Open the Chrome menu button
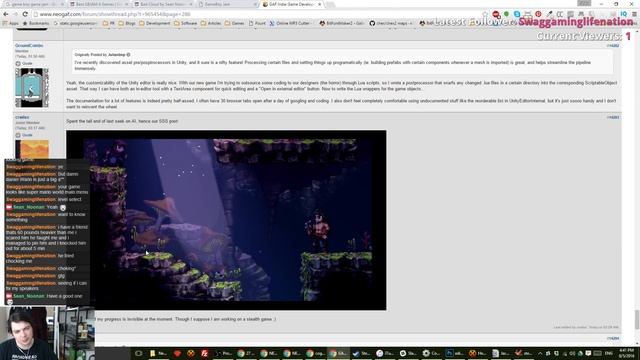 coord(634,14)
